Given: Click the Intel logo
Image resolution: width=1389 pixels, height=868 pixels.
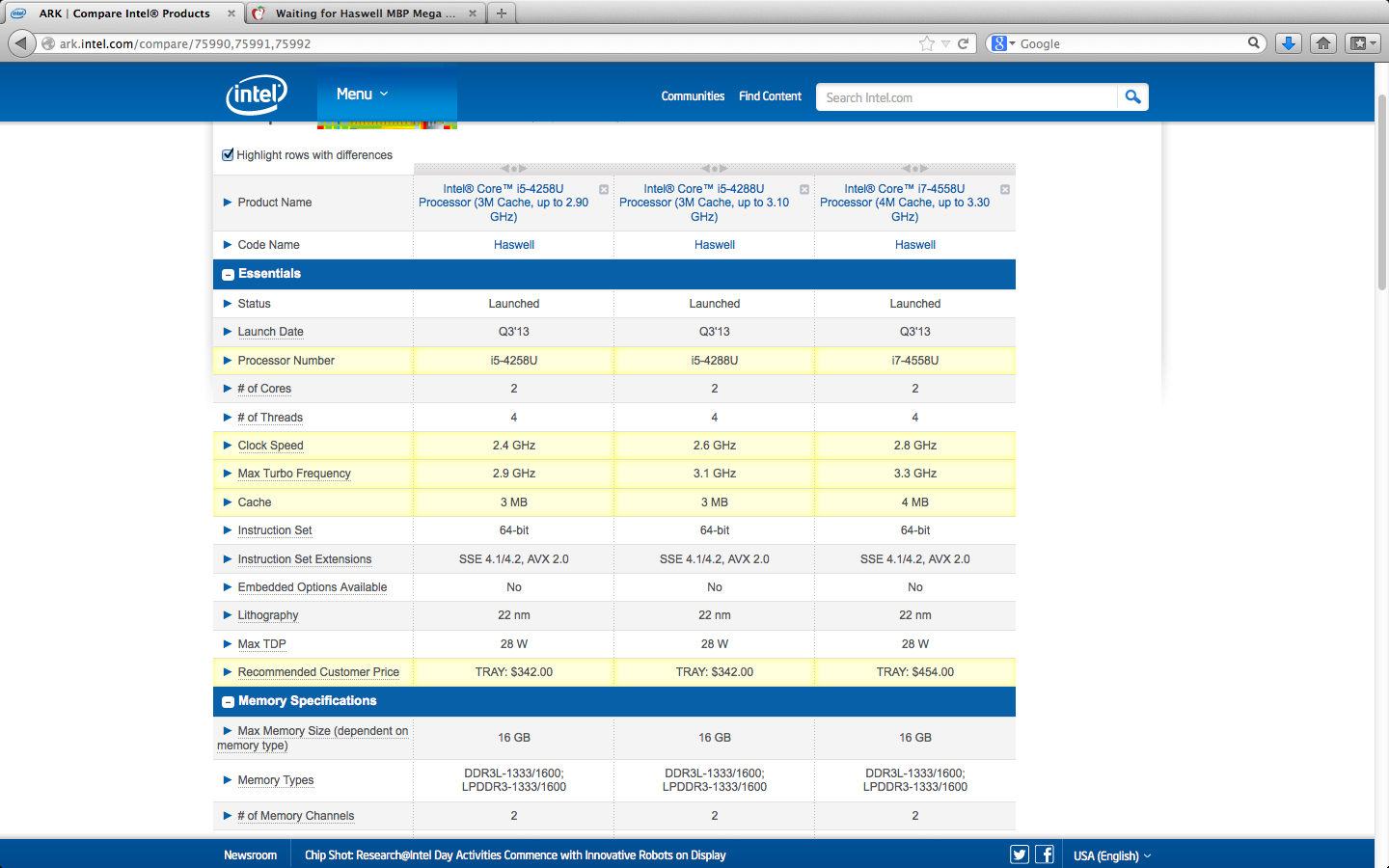Looking at the screenshot, I should (257, 95).
